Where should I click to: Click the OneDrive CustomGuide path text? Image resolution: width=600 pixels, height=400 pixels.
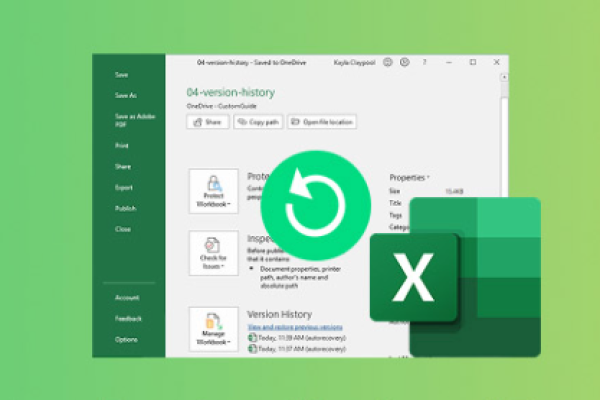(x=222, y=106)
